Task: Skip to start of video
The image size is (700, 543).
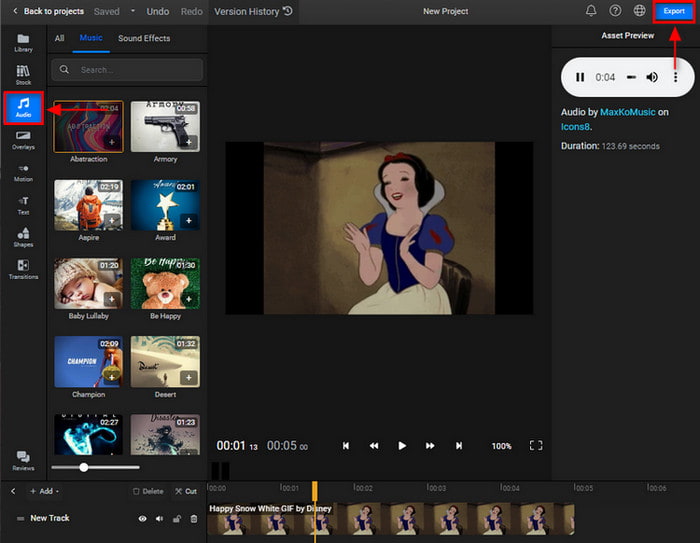Action: (346, 446)
